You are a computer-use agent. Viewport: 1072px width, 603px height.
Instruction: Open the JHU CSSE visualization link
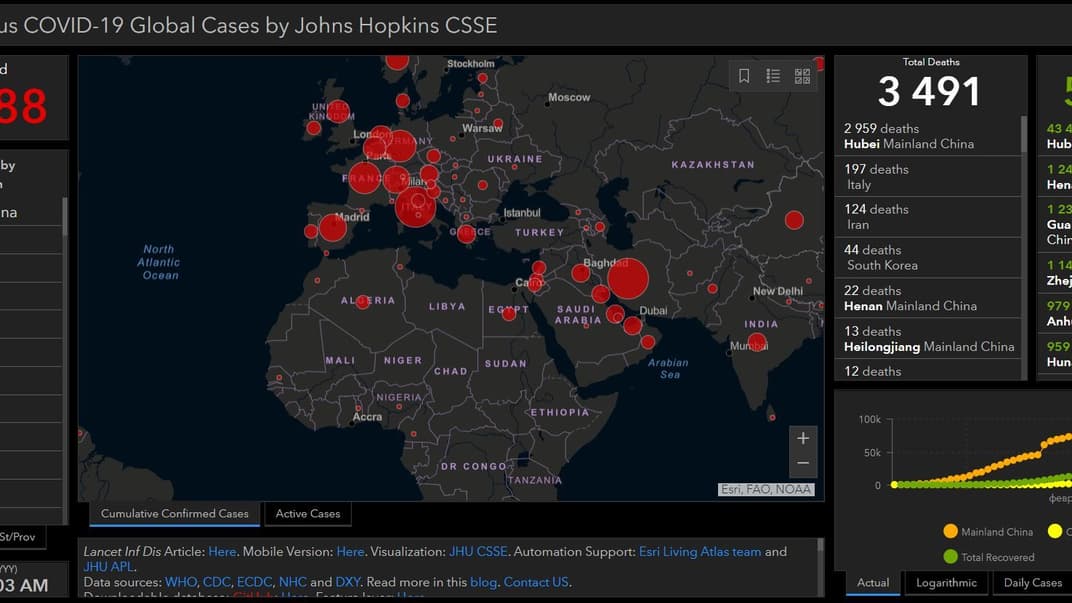click(477, 551)
